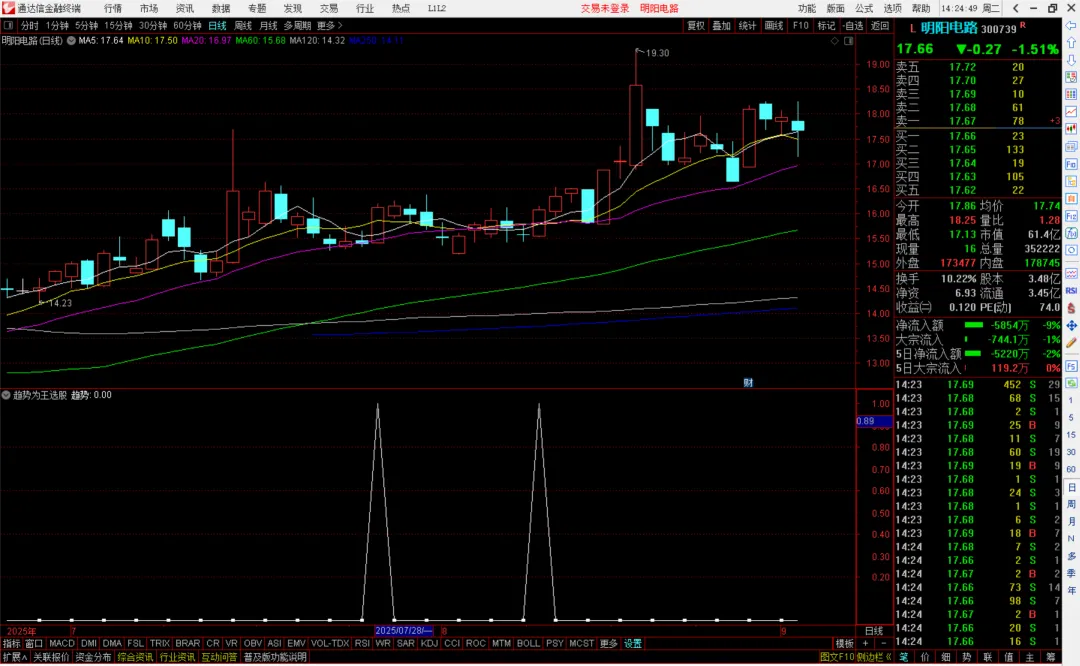Screen dimensions: 1080x666
Task: Click the 设置 indicator settings button
Action: click(633, 643)
